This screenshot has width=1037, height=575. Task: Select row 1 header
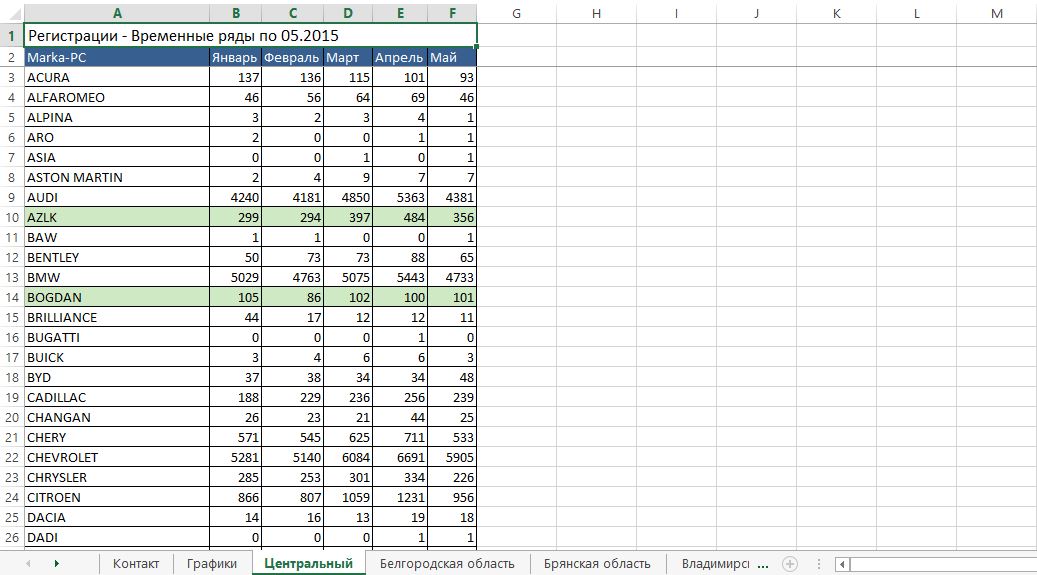pos(11,36)
